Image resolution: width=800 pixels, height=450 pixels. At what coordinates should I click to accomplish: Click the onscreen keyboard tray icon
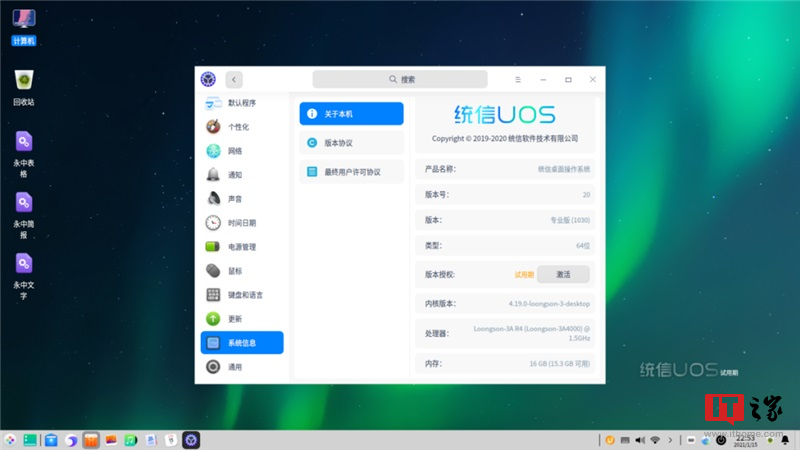point(625,440)
